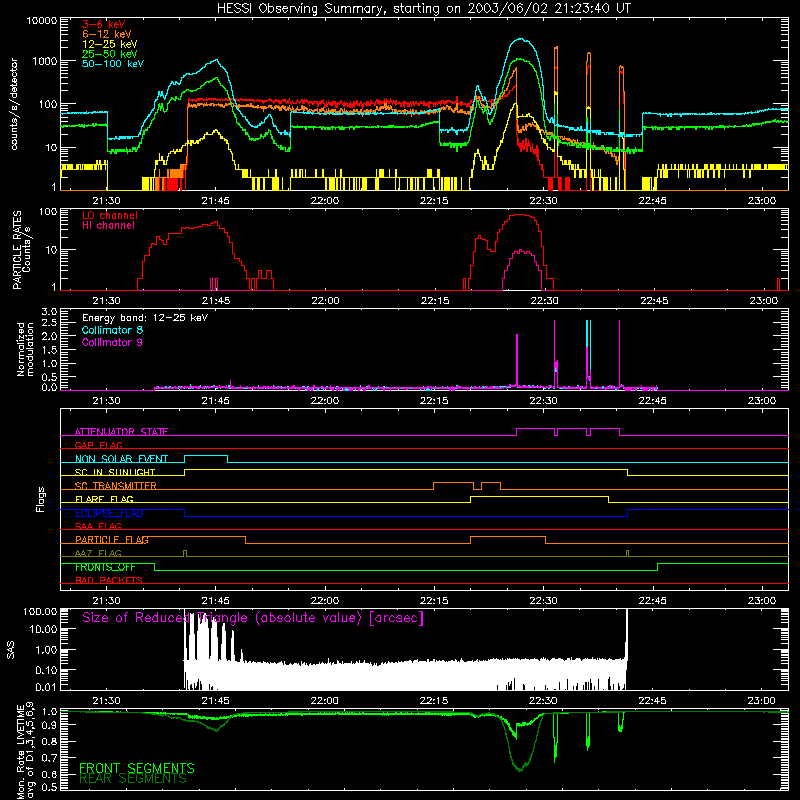The height and width of the screenshot is (800, 800).
Task: Click the NON SOLAR EVENT flag label
Action: [121, 459]
